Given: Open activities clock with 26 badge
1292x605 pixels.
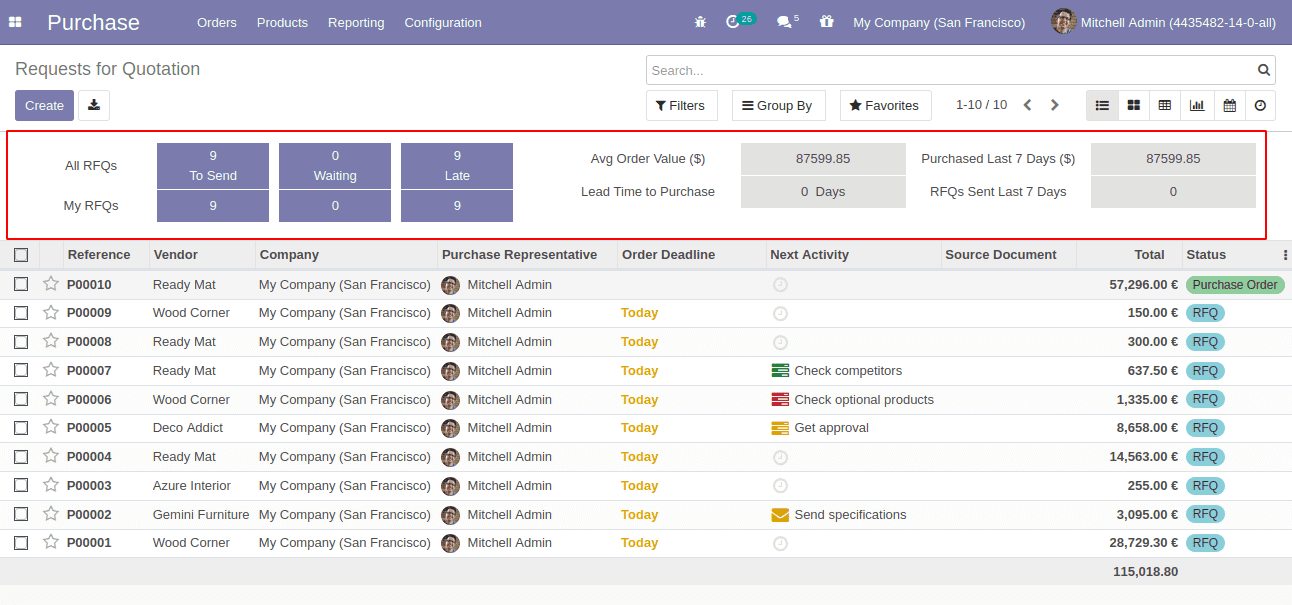Looking at the screenshot, I should pos(740,21).
